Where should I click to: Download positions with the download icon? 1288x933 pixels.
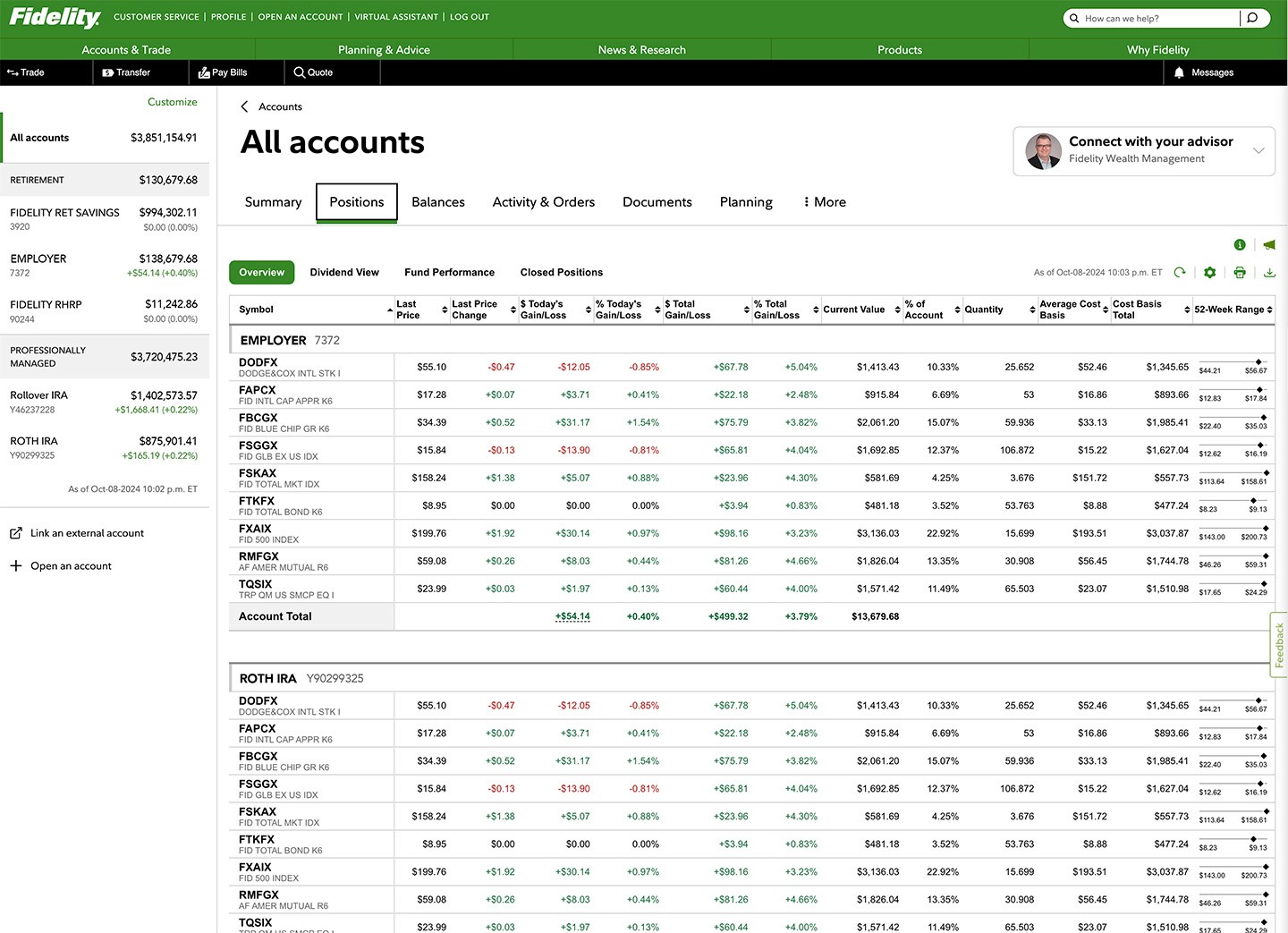(1270, 272)
